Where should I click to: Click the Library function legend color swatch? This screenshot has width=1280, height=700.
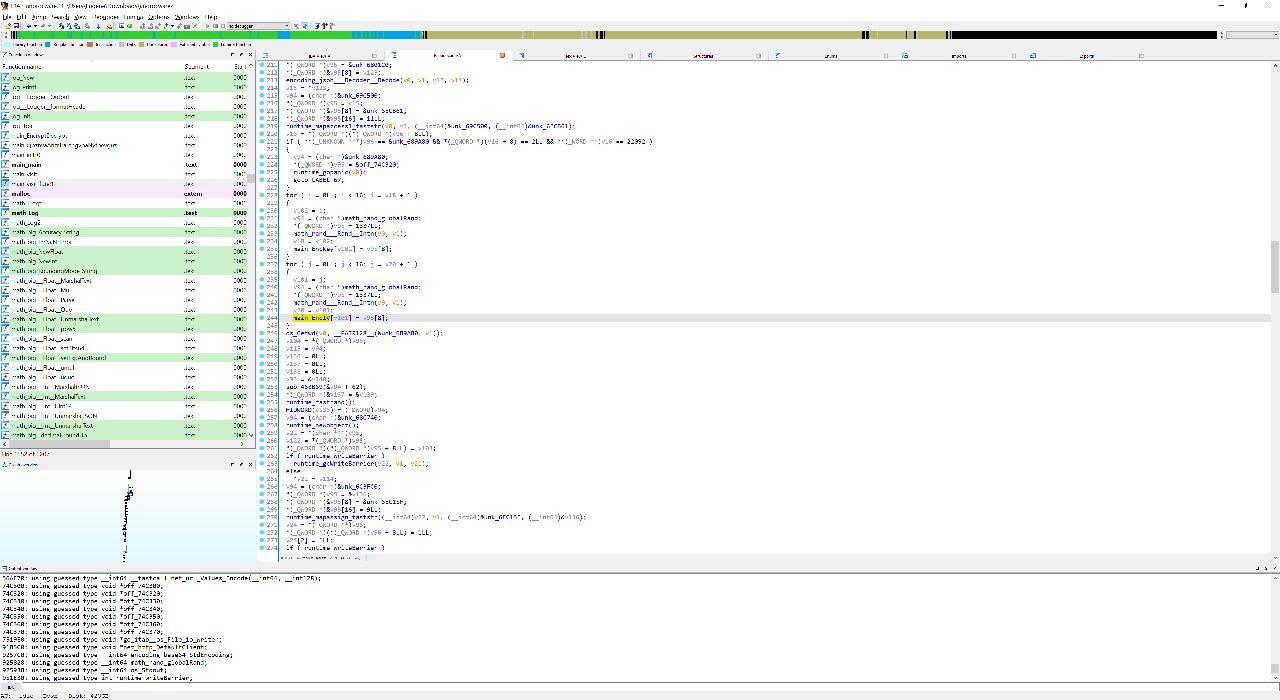[x=8, y=45]
